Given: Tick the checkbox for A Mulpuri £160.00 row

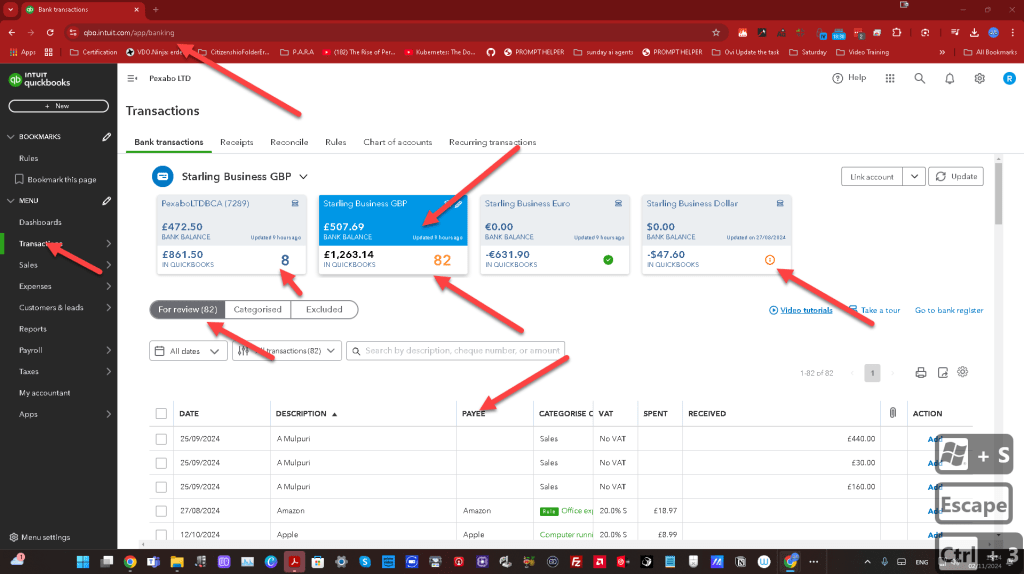Looking at the screenshot, I should (161, 487).
